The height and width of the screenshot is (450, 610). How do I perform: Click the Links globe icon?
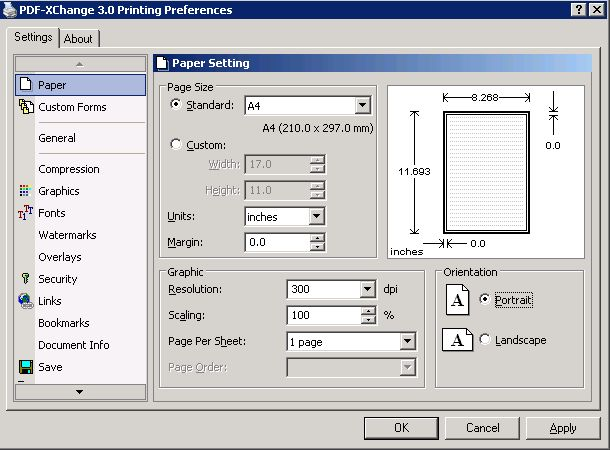coord(26,301)
